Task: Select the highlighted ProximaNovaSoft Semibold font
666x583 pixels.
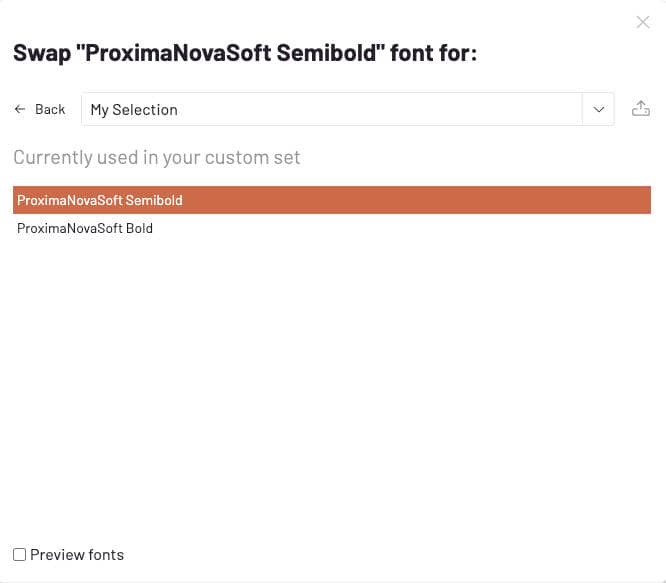Action: click(x=100, y=200)
